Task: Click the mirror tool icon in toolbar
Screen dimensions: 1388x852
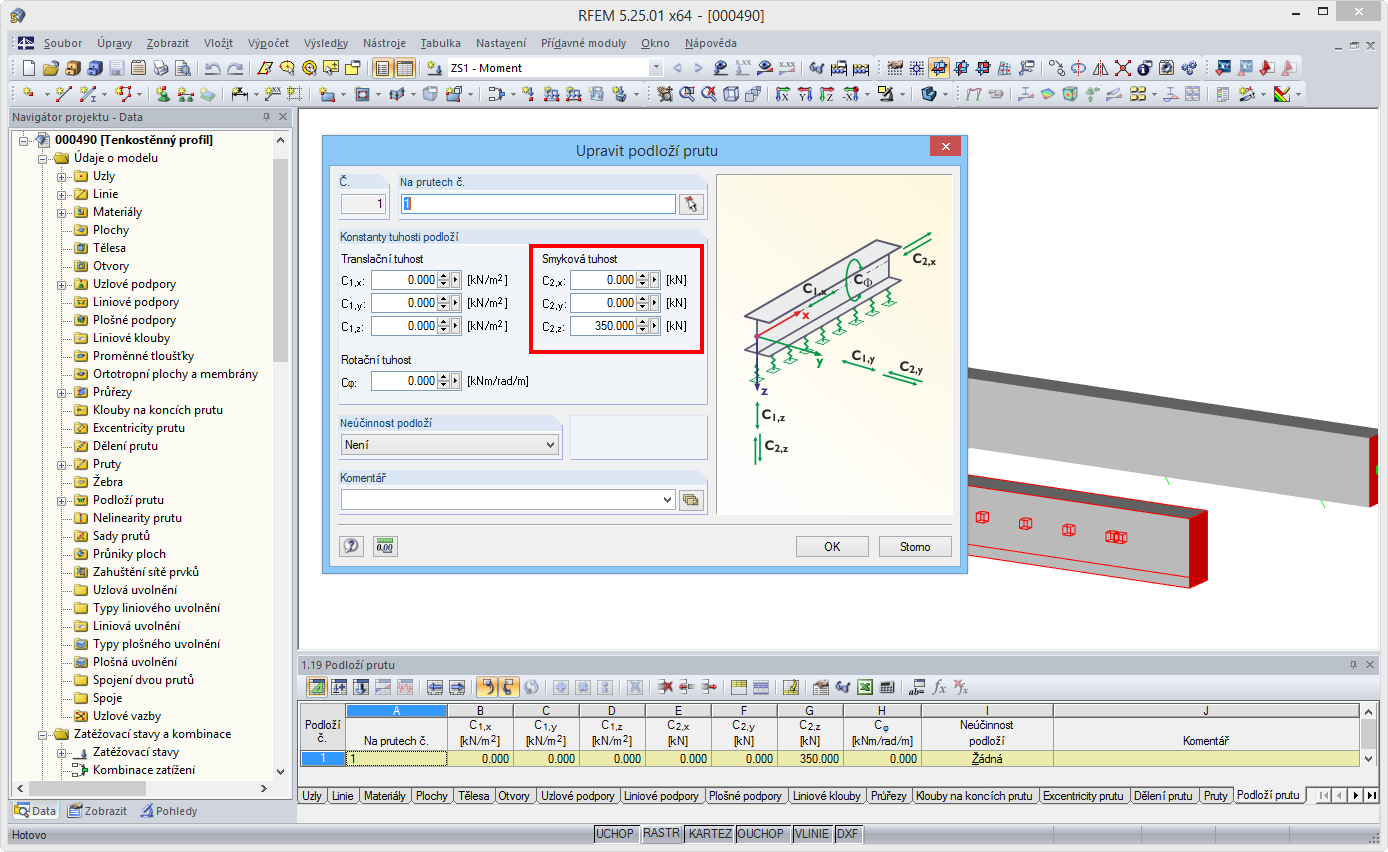Action: tap(1100, 68)
